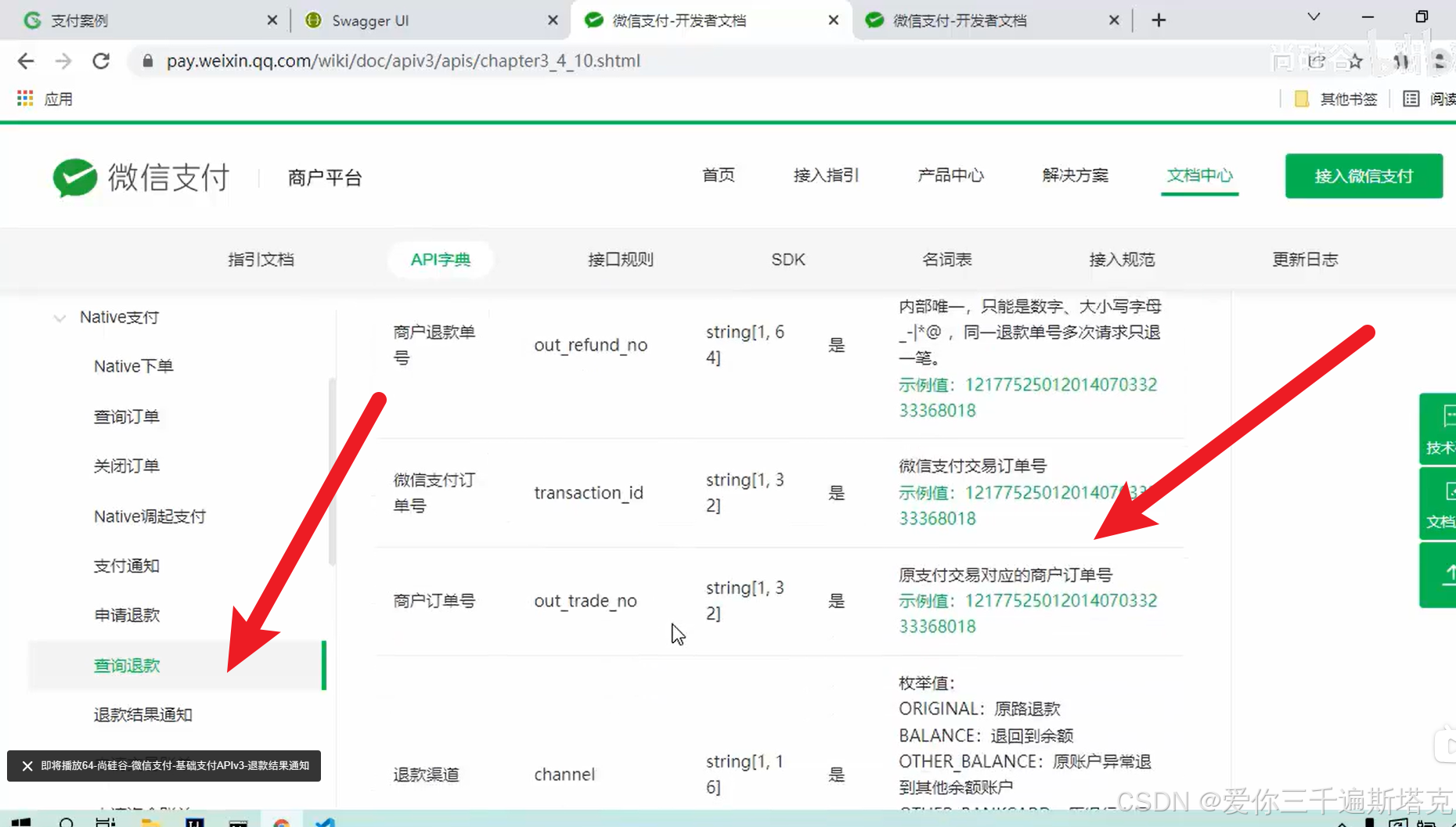This screenshot has height=827, width=1456.
Task: Open File Explorer from the taskbar
Action: (150, 822)
